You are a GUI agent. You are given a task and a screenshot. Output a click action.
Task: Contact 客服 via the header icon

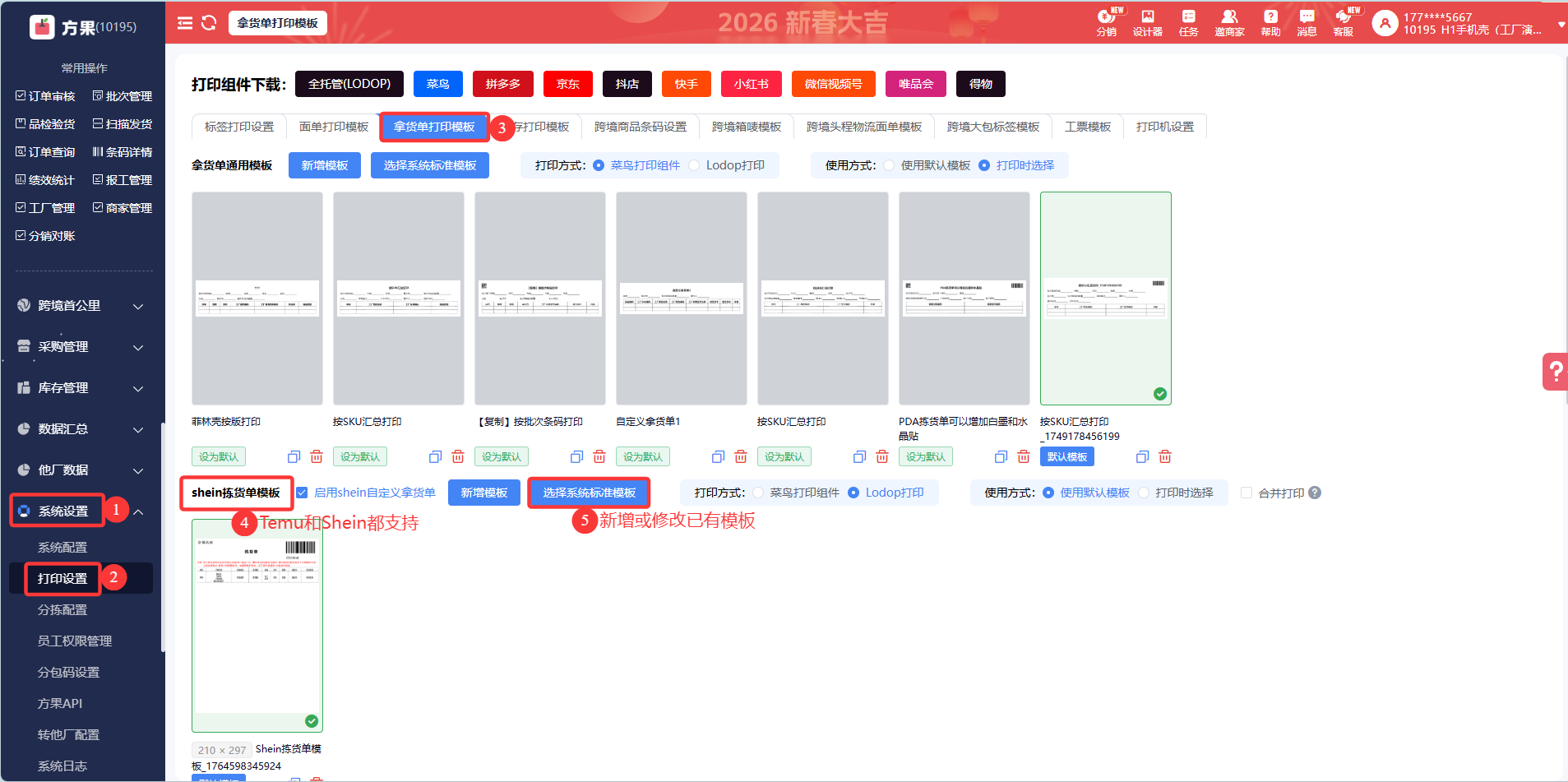click(x=1344, y=22)
